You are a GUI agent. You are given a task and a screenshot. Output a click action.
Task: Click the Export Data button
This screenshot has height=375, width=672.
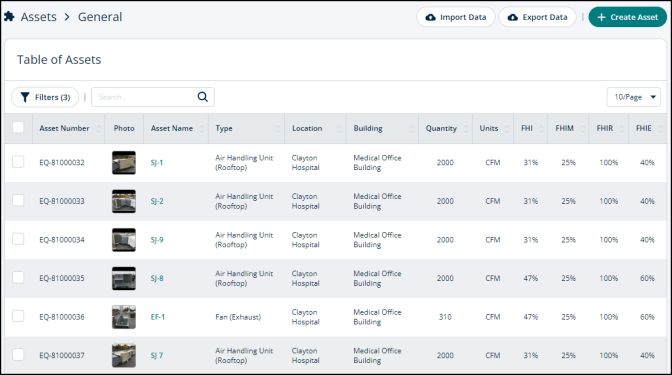(537, 17)
